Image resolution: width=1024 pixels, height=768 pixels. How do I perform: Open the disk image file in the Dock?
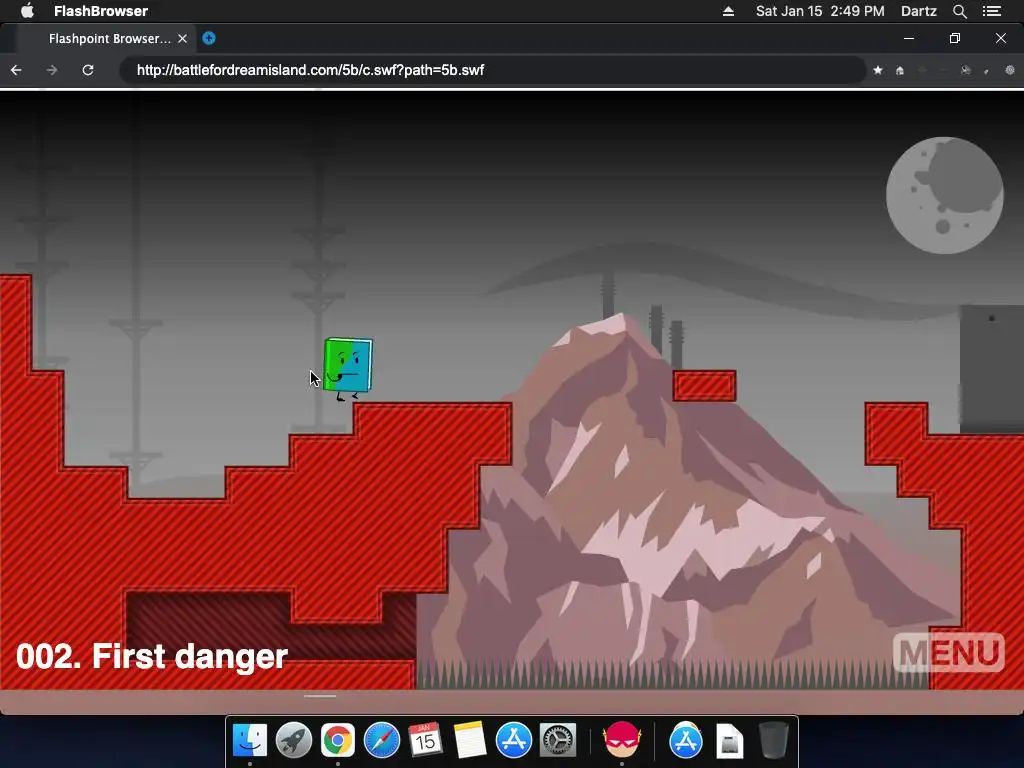pyautogui.click(x=729, y=741)
